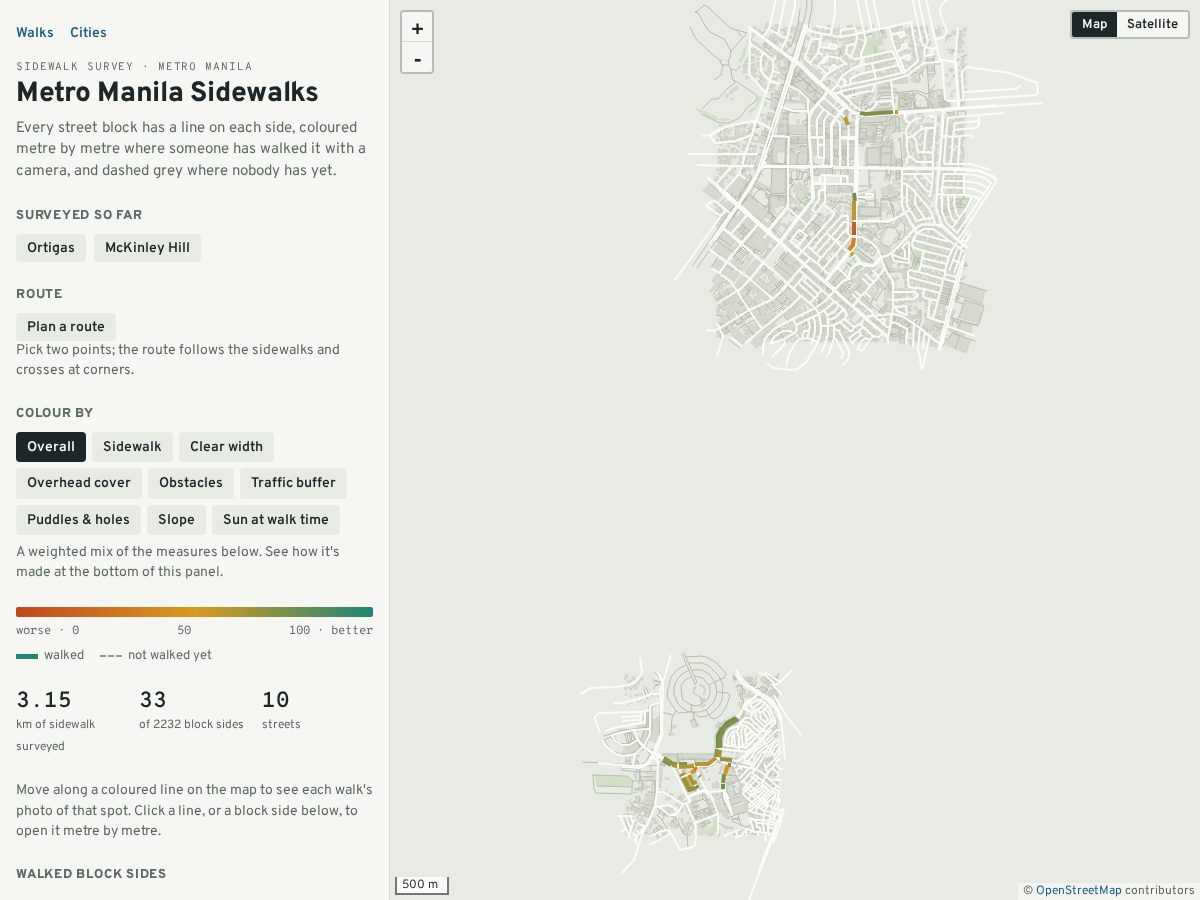Switch to Map view
The width and height of the screenshot is (1200, 900).
(x=1094, y=24)
